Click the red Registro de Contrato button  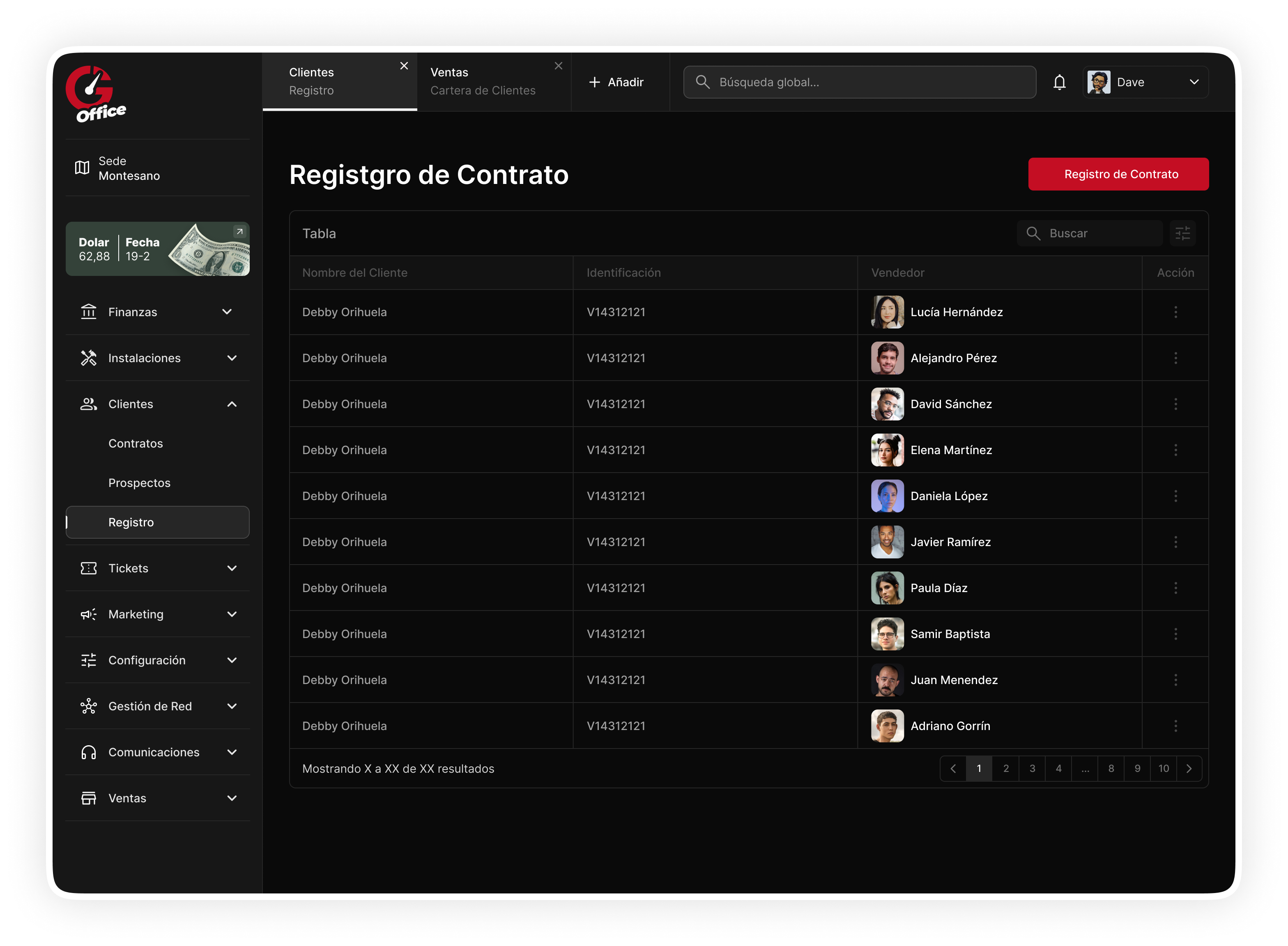pyautogui.click(x=1118, y=174)
